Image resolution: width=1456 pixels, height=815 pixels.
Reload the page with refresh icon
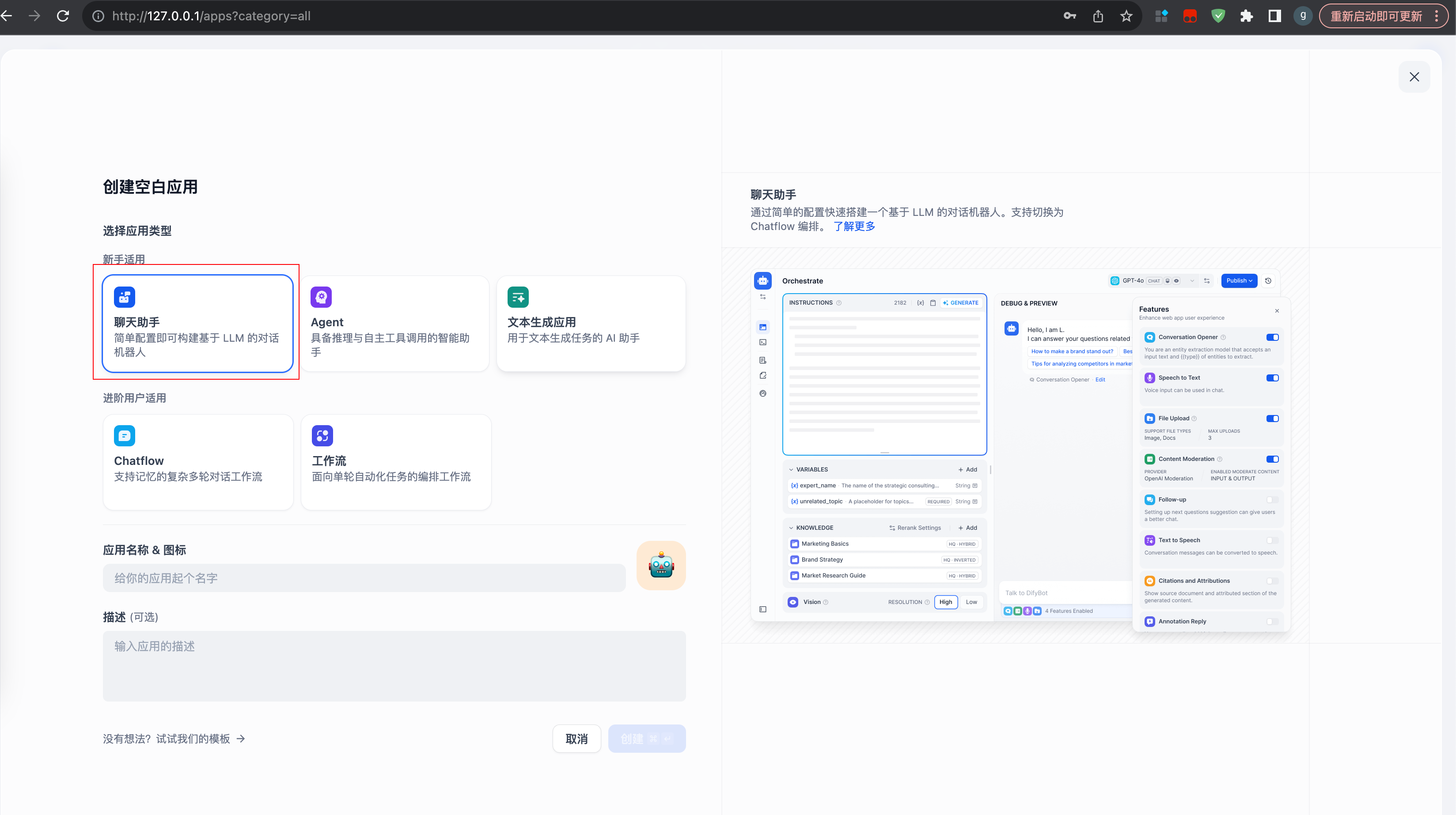point(63,16)
